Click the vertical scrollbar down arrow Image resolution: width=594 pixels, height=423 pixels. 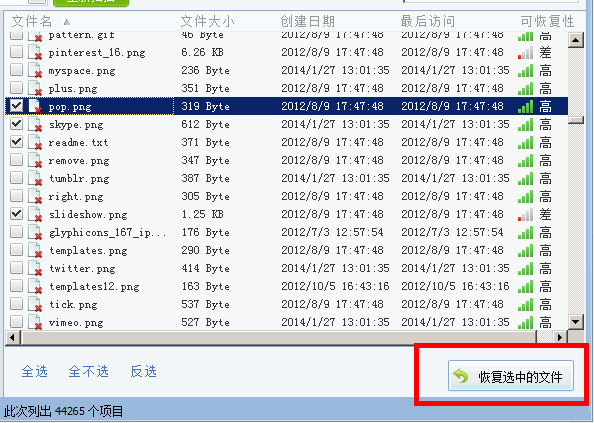point(575,322)
